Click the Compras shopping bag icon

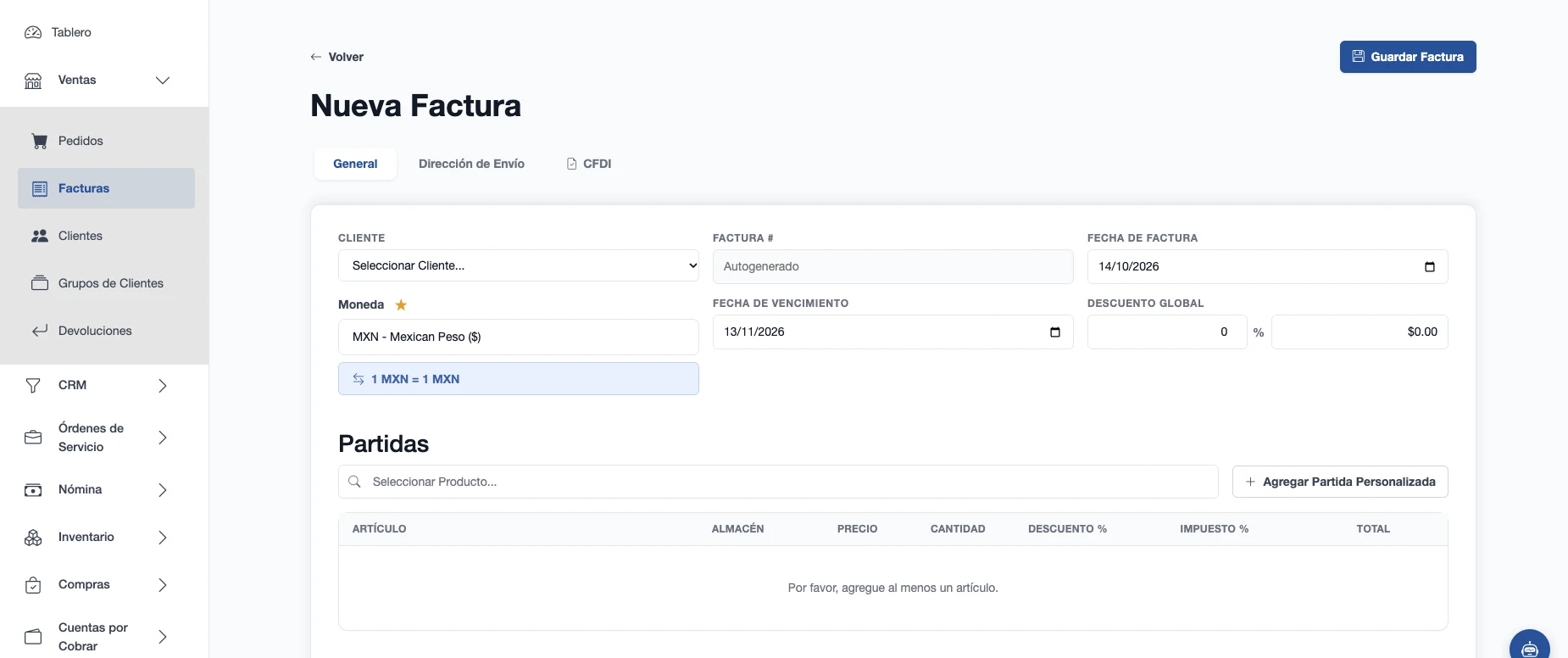tap(33, 585)
